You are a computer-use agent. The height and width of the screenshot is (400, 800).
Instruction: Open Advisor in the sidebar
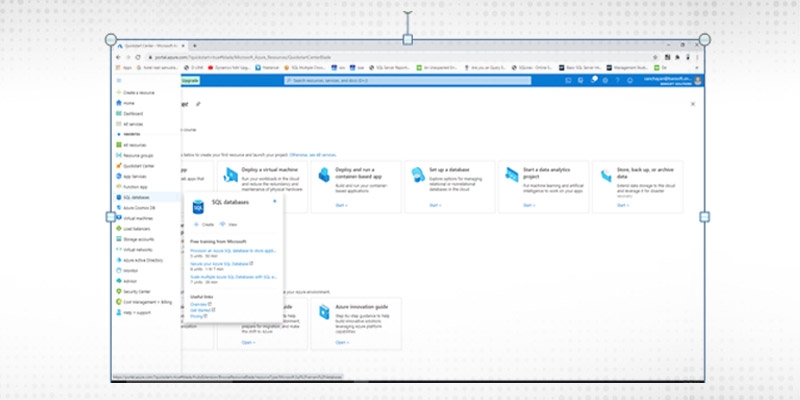(x=127, y=281)
